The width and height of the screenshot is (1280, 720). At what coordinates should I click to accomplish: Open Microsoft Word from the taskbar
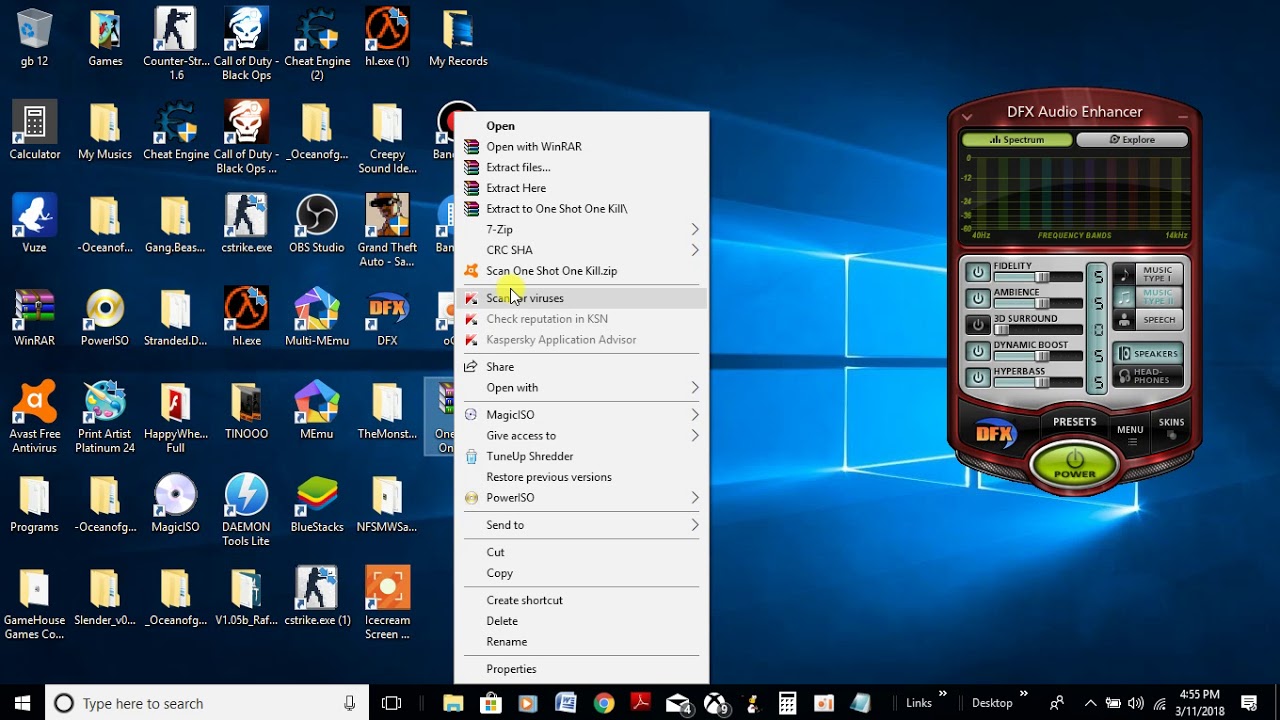point(566,703)
